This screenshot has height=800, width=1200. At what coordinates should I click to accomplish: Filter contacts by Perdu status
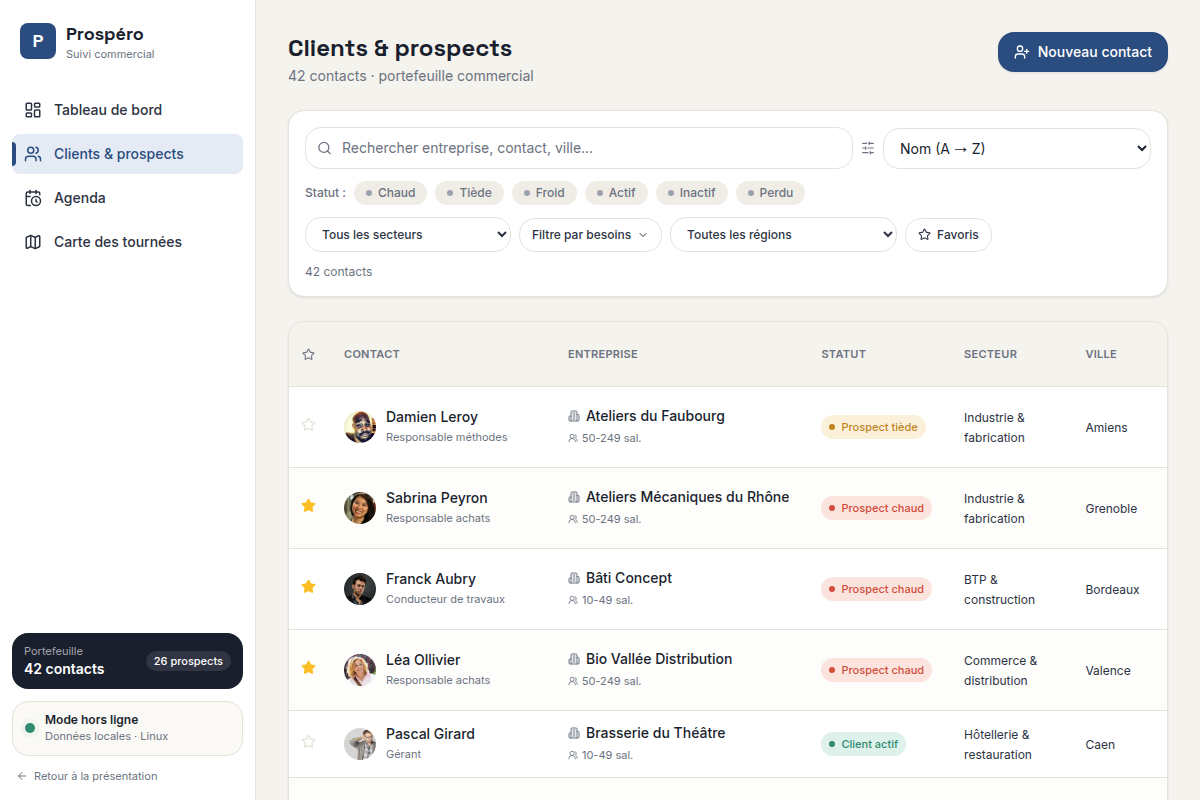coord(770,193)
